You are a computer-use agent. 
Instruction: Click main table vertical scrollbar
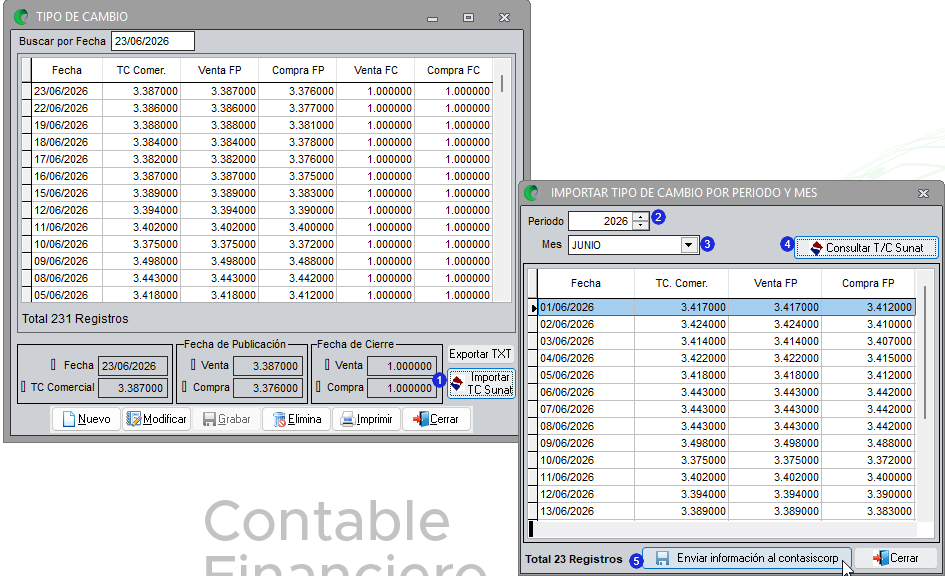coord(502,84)
